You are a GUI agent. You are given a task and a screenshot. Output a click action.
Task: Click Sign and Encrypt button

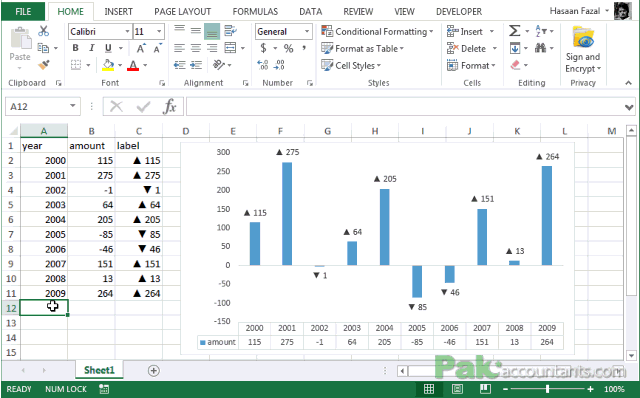click(x=583, y=49)
